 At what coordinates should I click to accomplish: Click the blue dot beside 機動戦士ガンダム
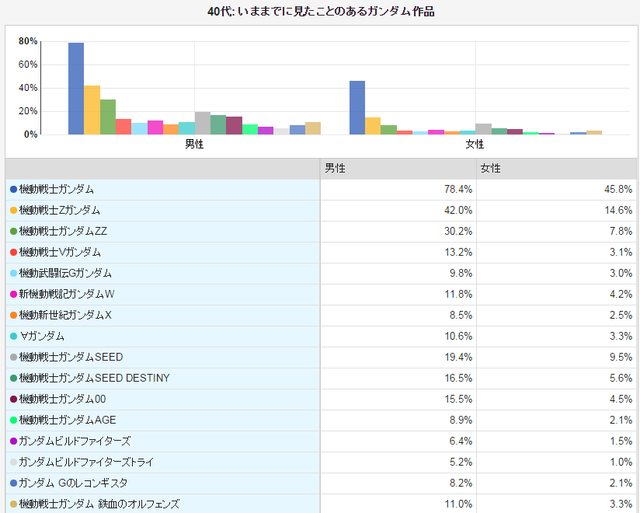[x=13, y=189]
